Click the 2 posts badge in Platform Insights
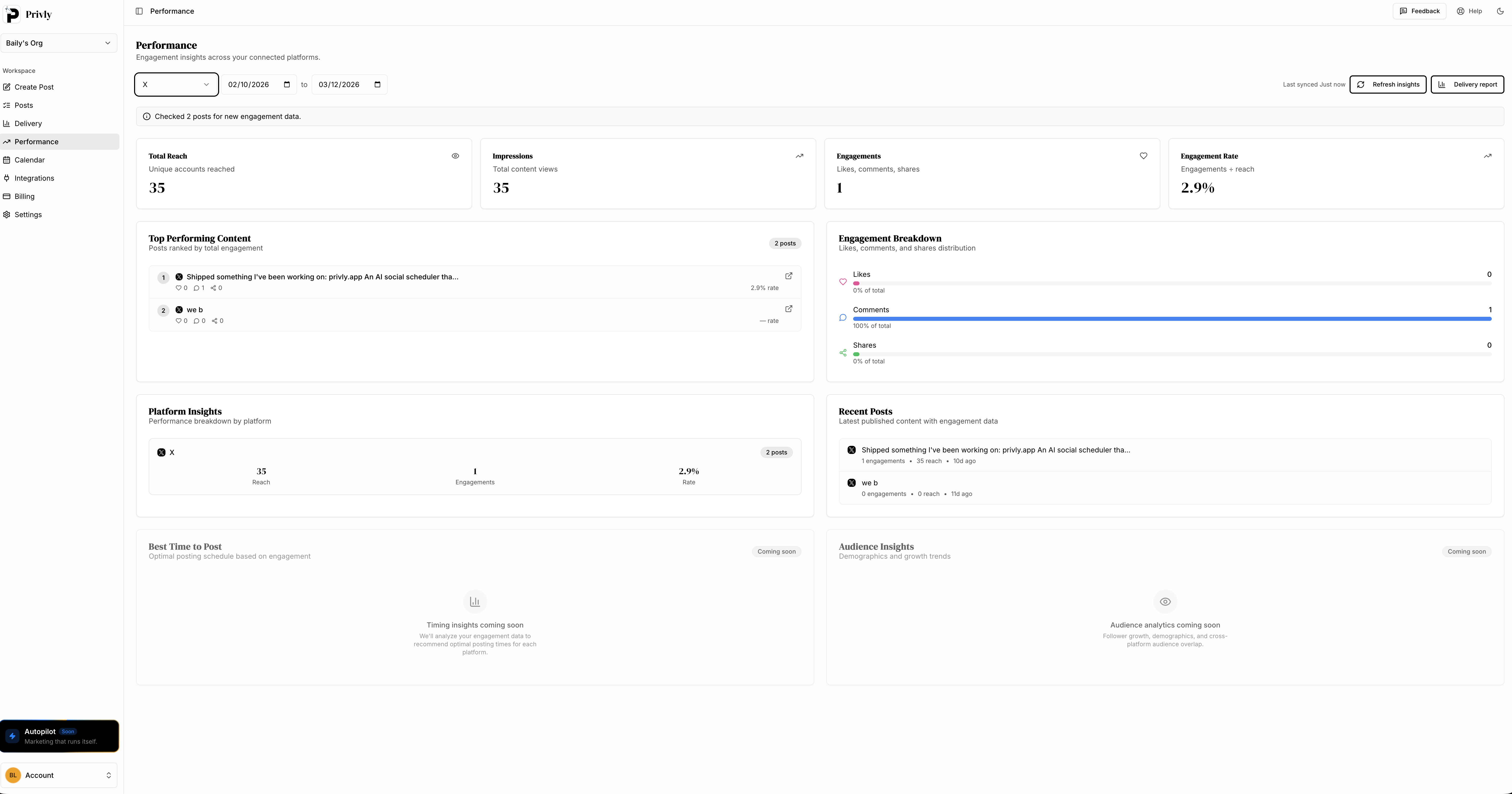1512x794 pixels. pos(776,452)
